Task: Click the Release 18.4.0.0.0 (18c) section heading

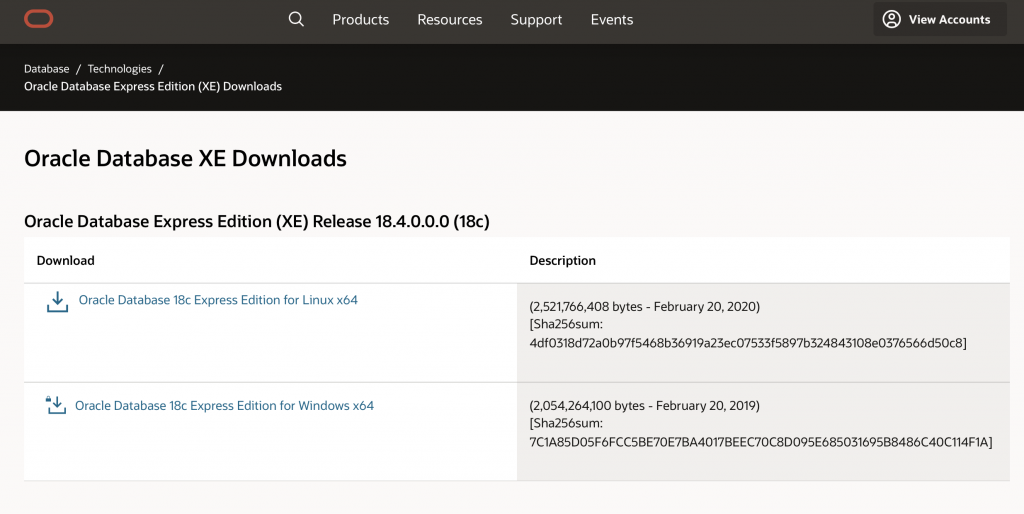Action: (256, 221)
